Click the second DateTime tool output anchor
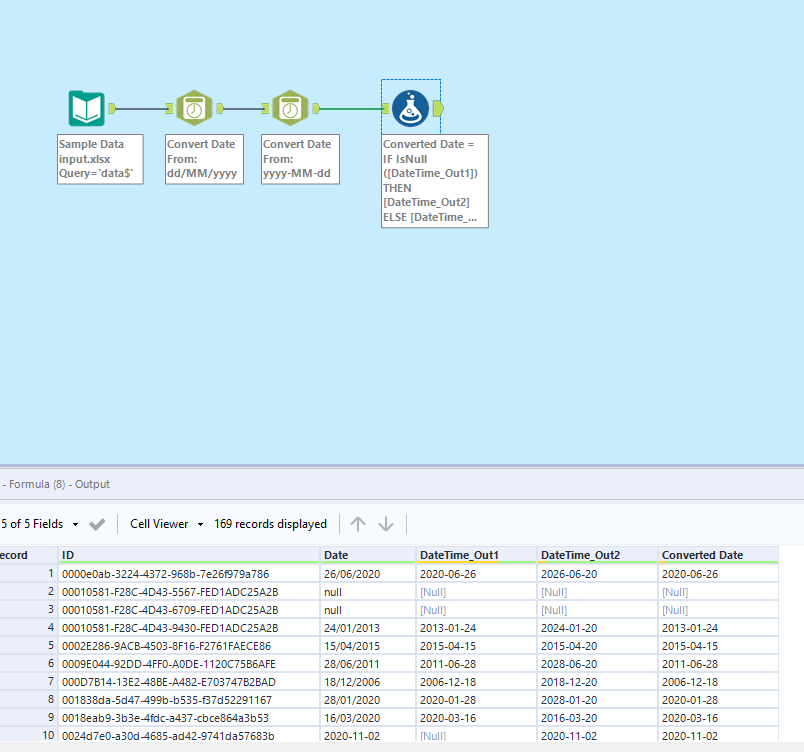 pyautogui.click(x=316, y=108)
